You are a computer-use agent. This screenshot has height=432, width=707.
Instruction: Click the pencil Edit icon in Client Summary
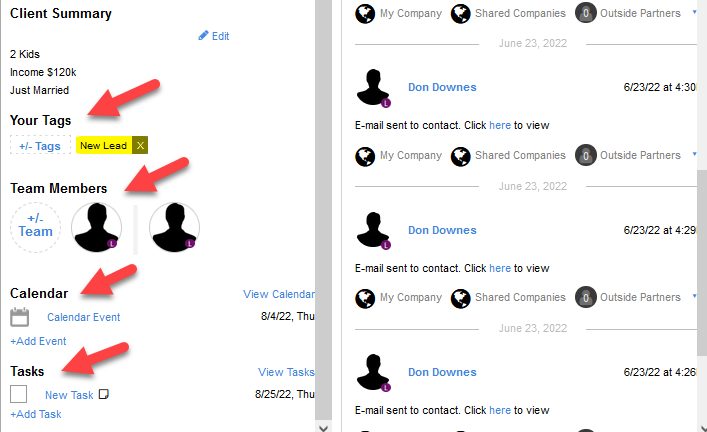[x=203, y=36]
